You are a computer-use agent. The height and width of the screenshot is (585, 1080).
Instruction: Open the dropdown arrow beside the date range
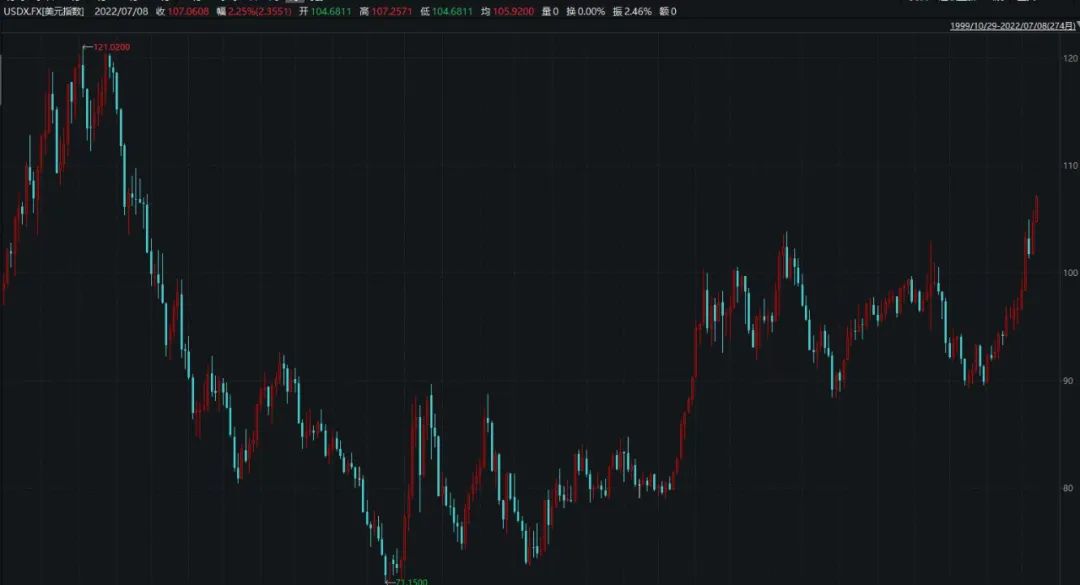(1077, 26)
